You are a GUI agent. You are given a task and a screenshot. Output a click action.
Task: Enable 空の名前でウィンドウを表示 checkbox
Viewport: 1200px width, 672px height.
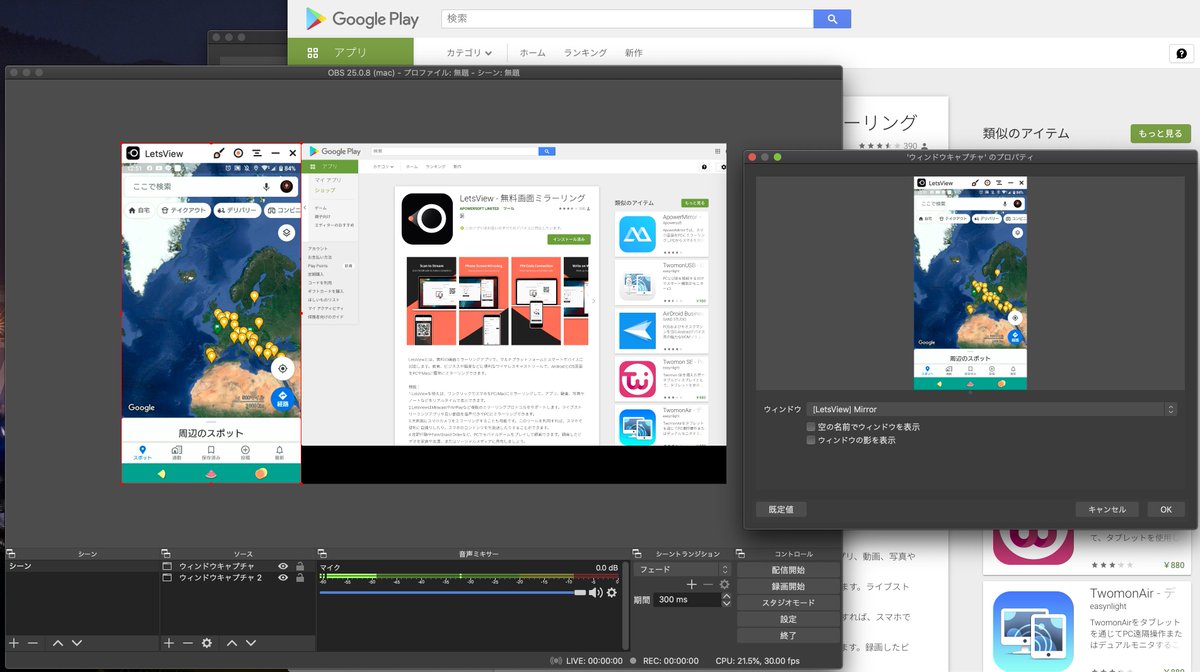[x=811, y=426]
